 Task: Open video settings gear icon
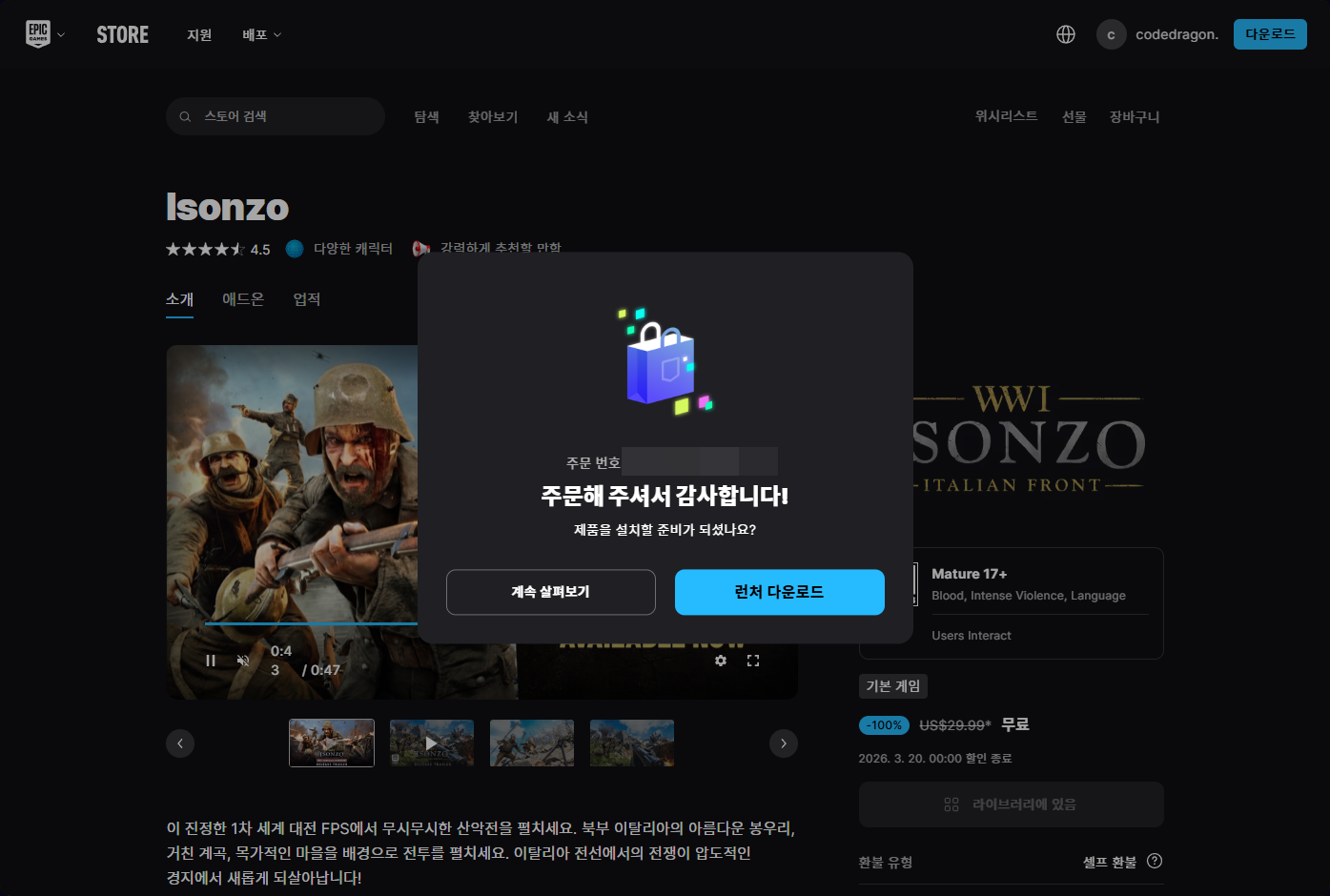721,661
